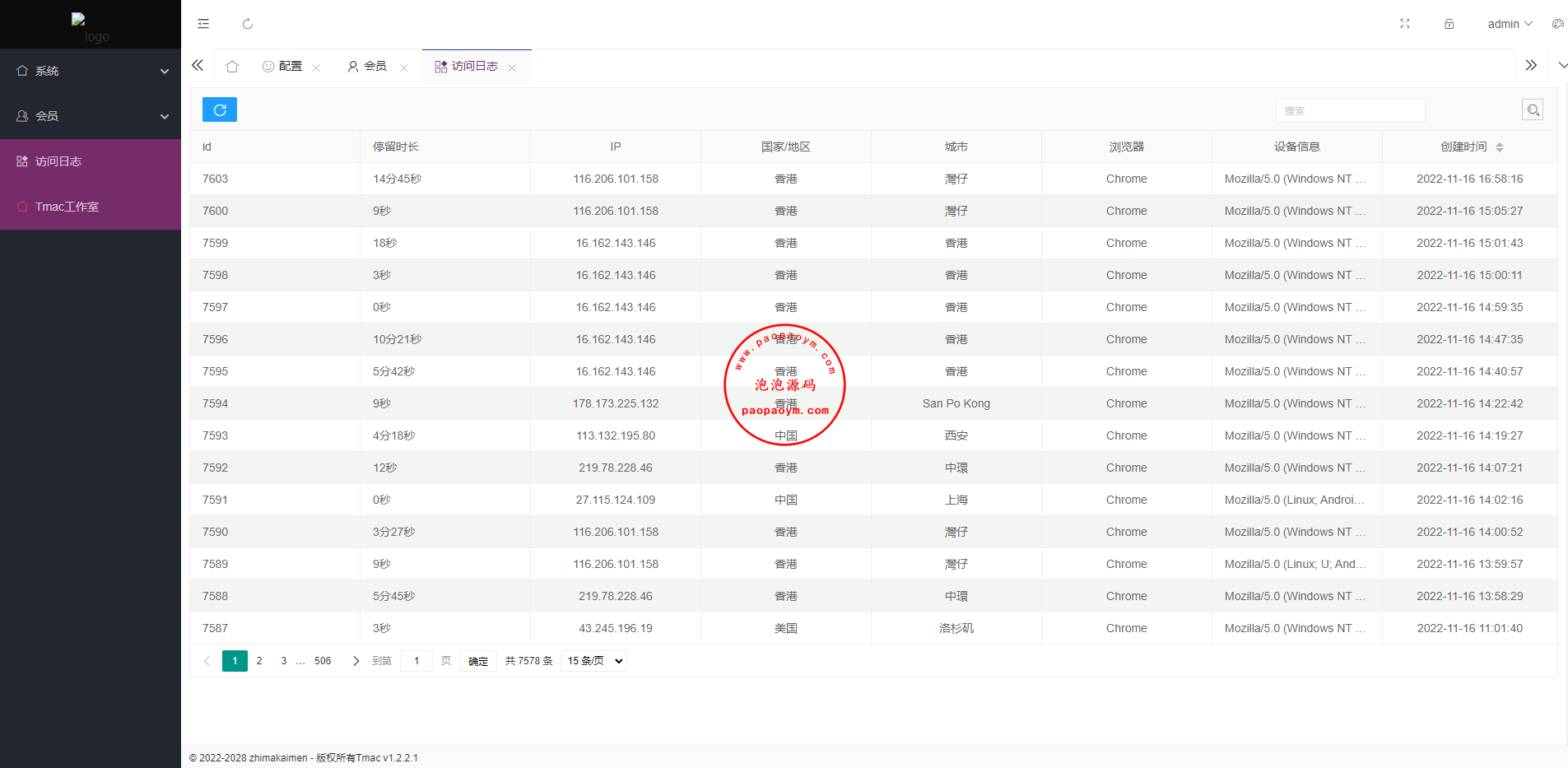1568x768 pixels.
Task: Go to pagination page 2
Action: pyautogui.click(x=259, y=660)
